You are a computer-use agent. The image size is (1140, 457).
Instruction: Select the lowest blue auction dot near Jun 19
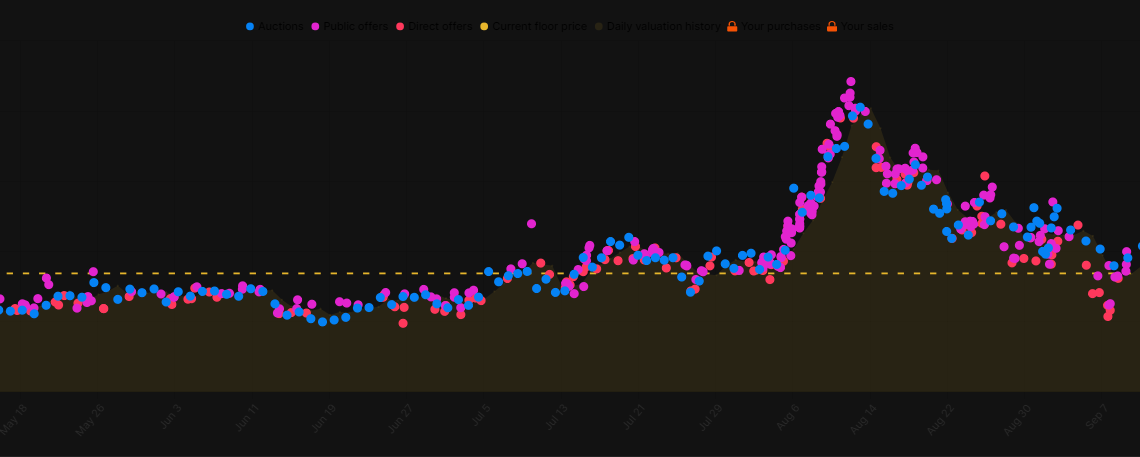click(x=322, y=322)
